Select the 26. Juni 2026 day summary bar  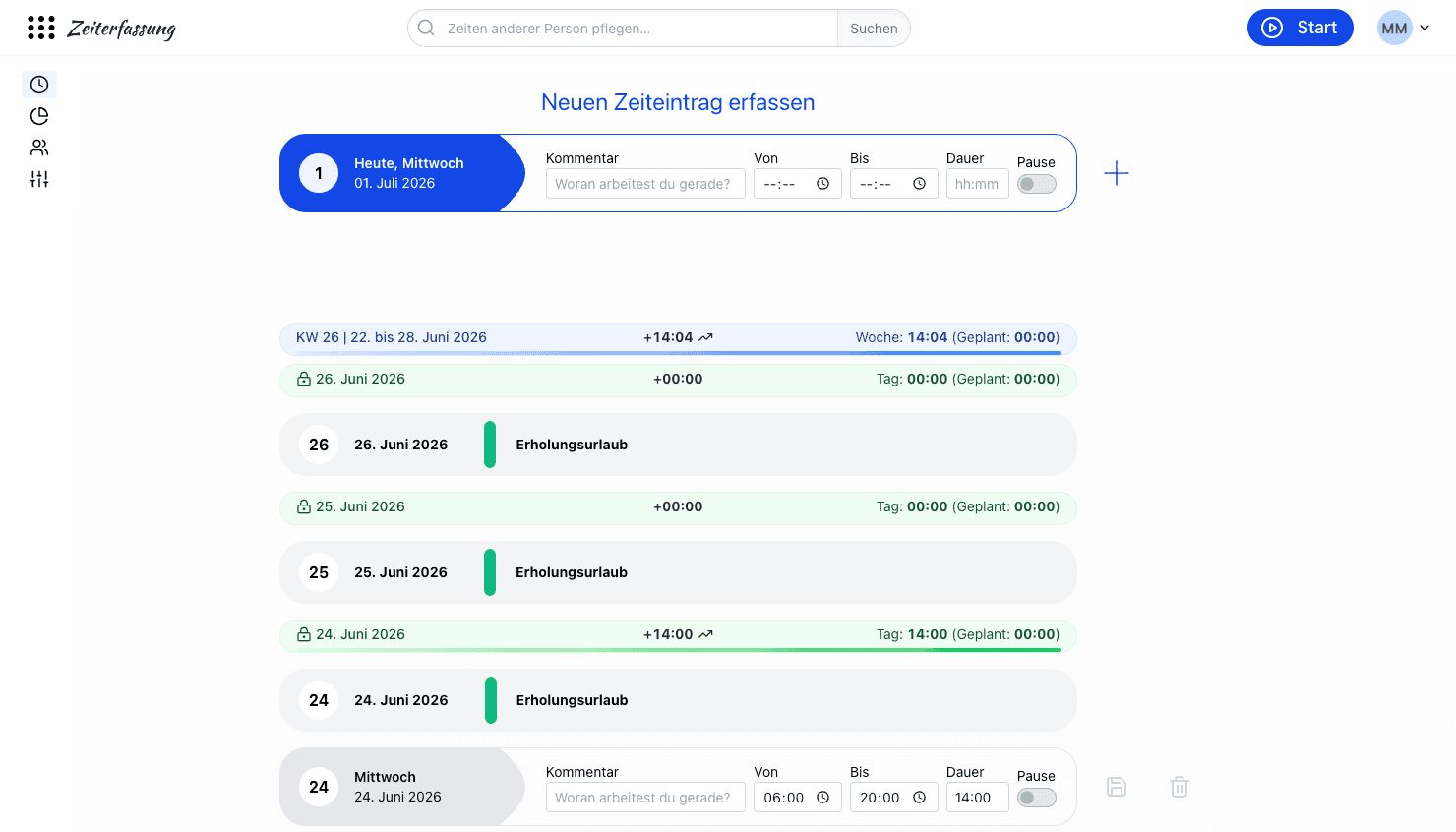pyautogui.click(x=678, y=380)
